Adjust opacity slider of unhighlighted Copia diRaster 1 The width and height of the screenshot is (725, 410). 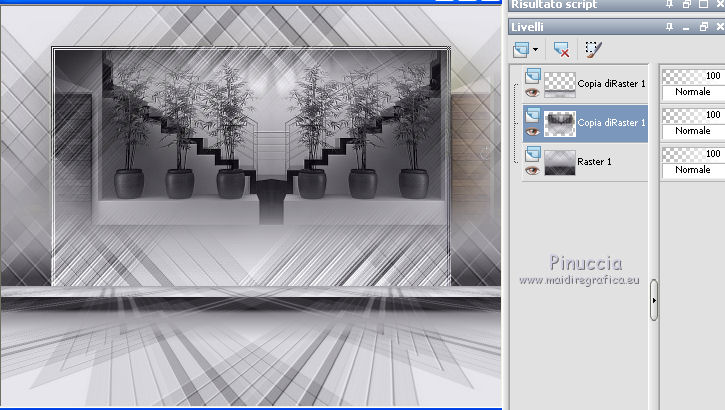coord(693,76)
